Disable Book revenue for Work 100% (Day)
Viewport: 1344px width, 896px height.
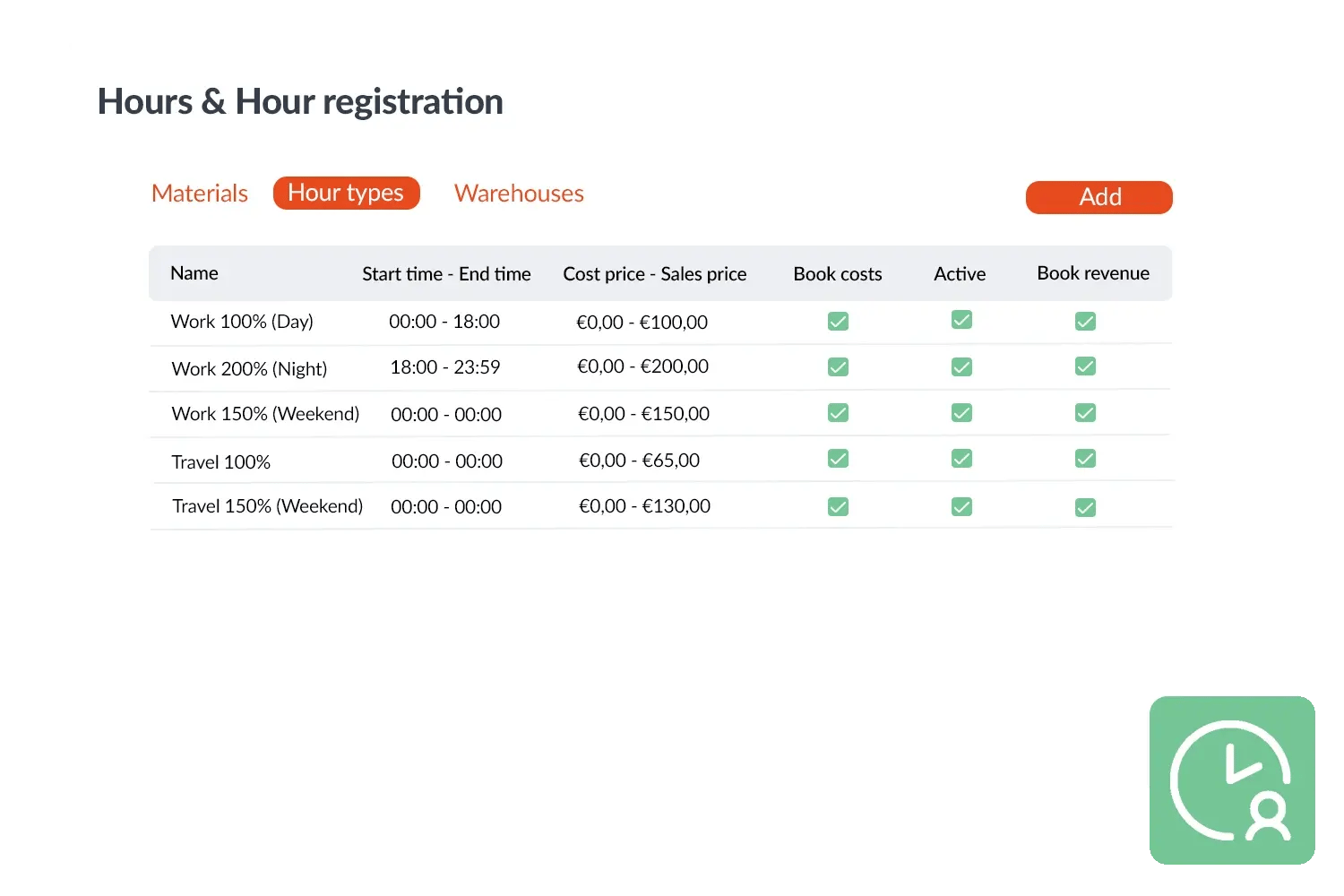(1085, 322)
